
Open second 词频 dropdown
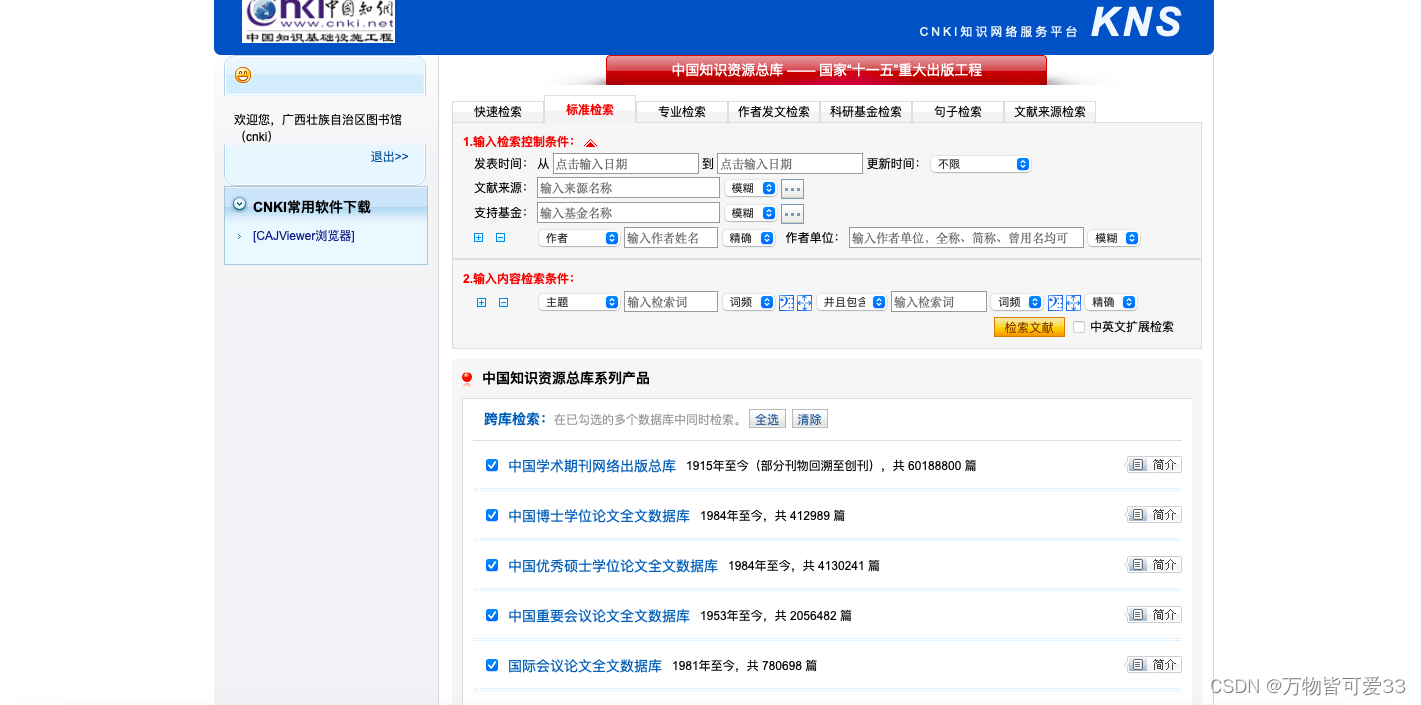(x=1017, y=302)
